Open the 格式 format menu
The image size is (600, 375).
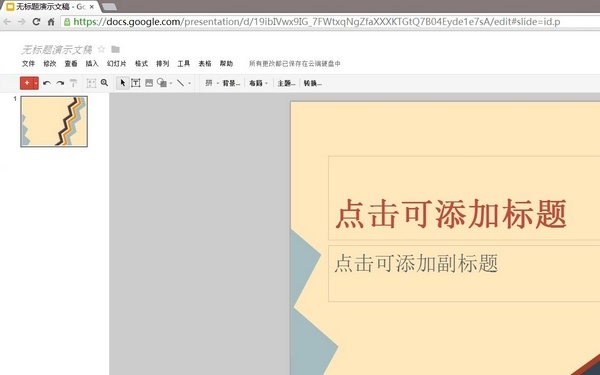click(x=141, y=64)
